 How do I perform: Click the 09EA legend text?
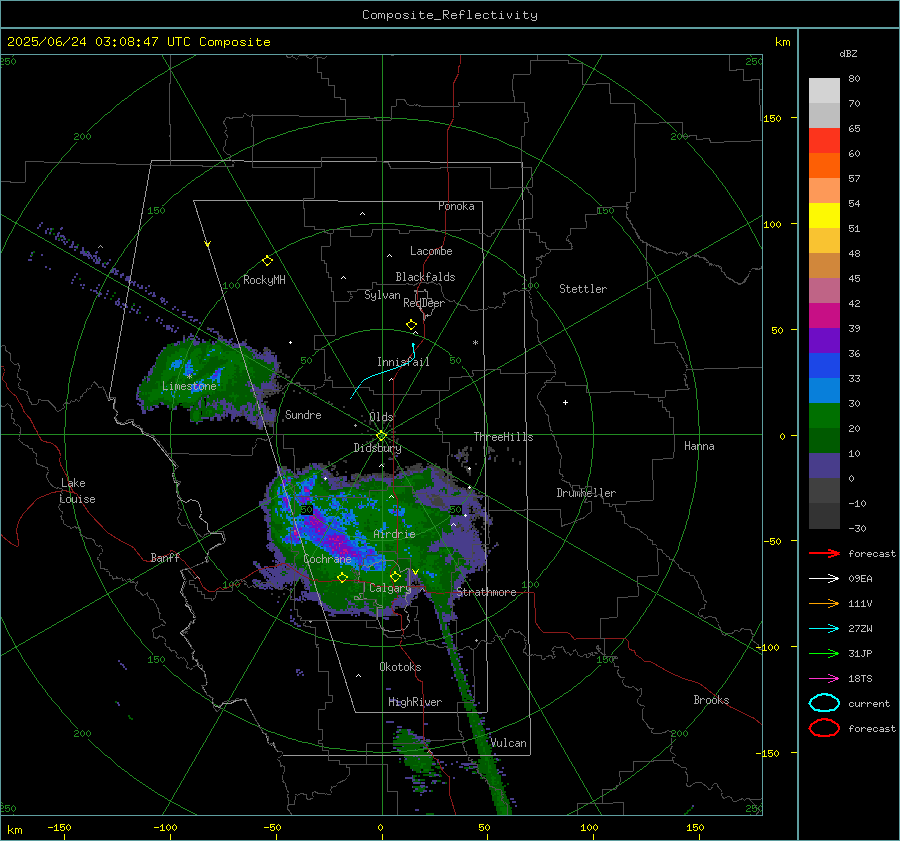pos(860,579)
